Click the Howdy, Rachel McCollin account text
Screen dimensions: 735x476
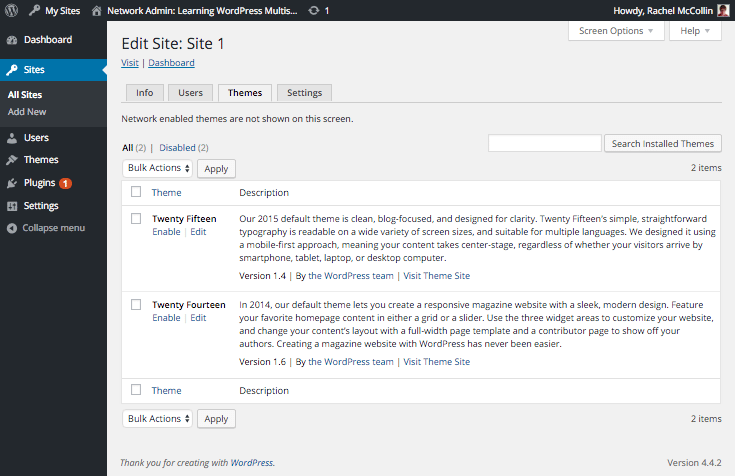pyautogui.click(x=663, y=10)
